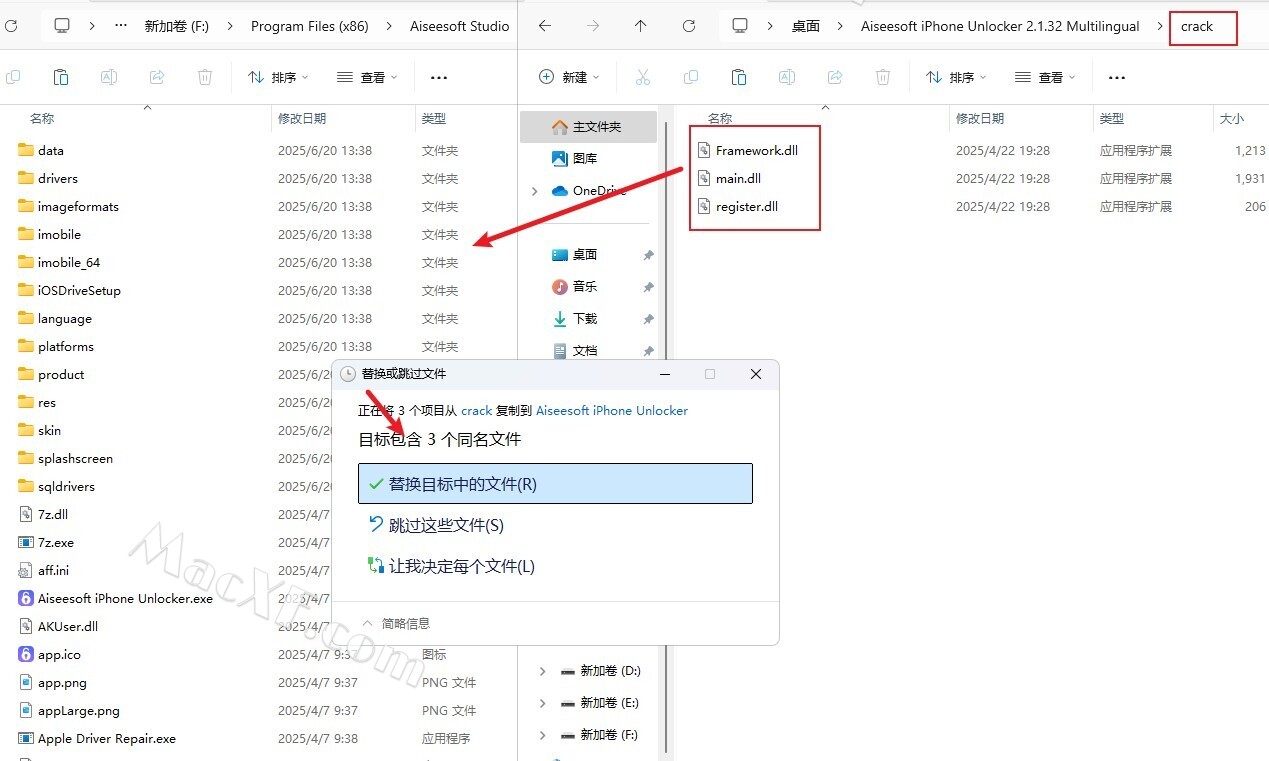This screenshot has height=761, width=1269.
Task: Select Replace the files in the destination (替换目标中的文件)
Action: [555, 484]
